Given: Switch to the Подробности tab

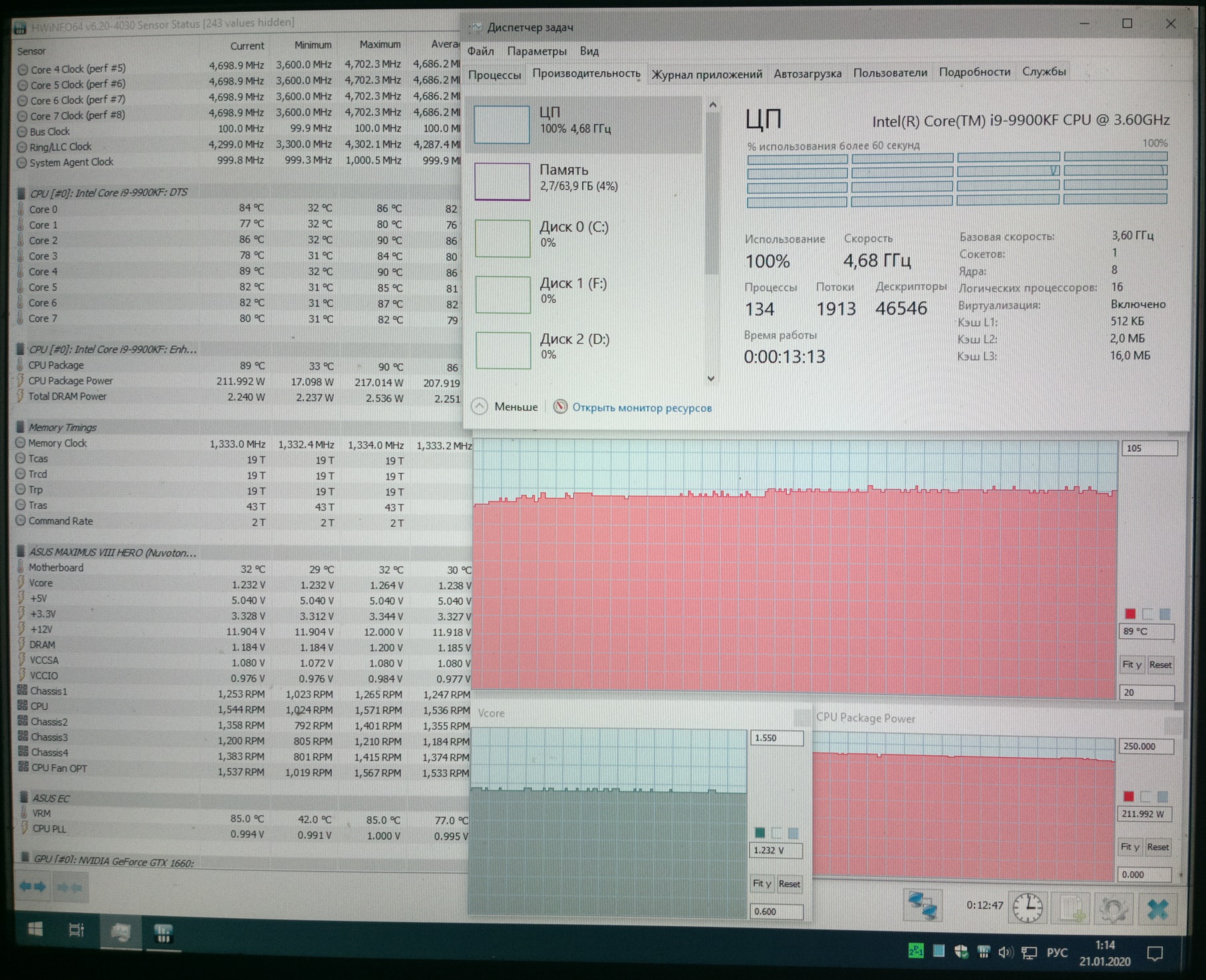Looking at the screenshot, I should click(975, 72).
